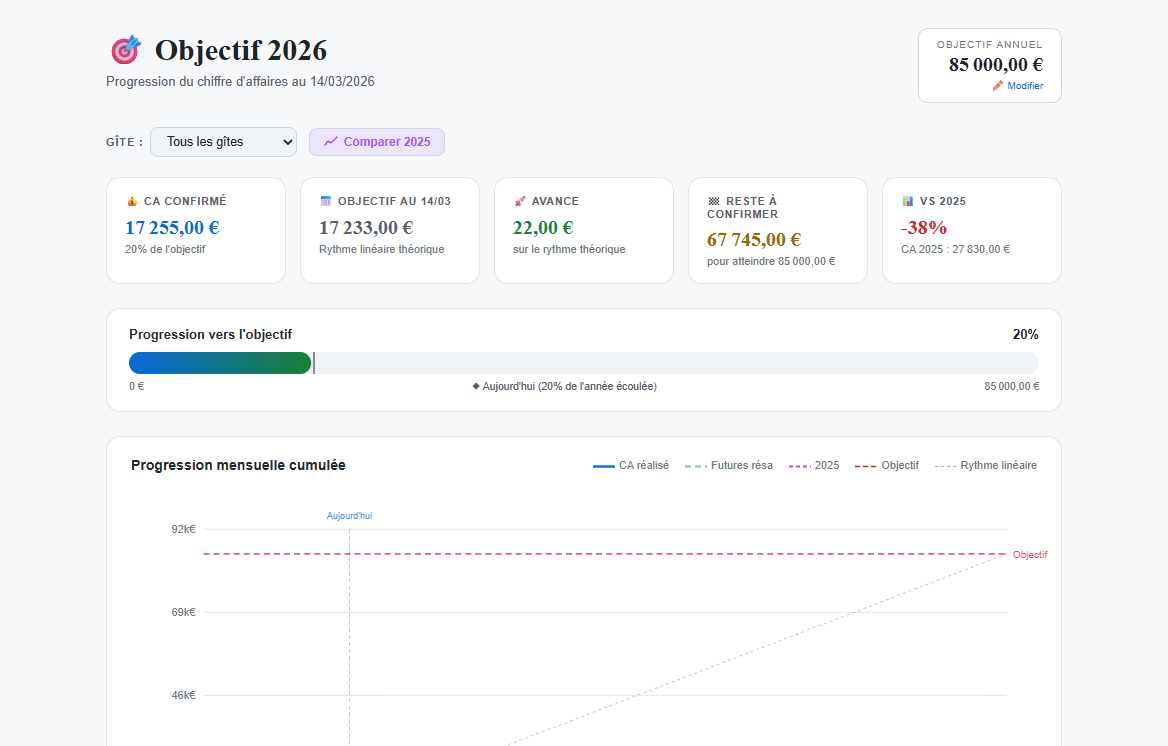The width and height of the screenshot is (1168, 746).
Task: Click the 20% de l'objectif caption
Action: (165, 250)
